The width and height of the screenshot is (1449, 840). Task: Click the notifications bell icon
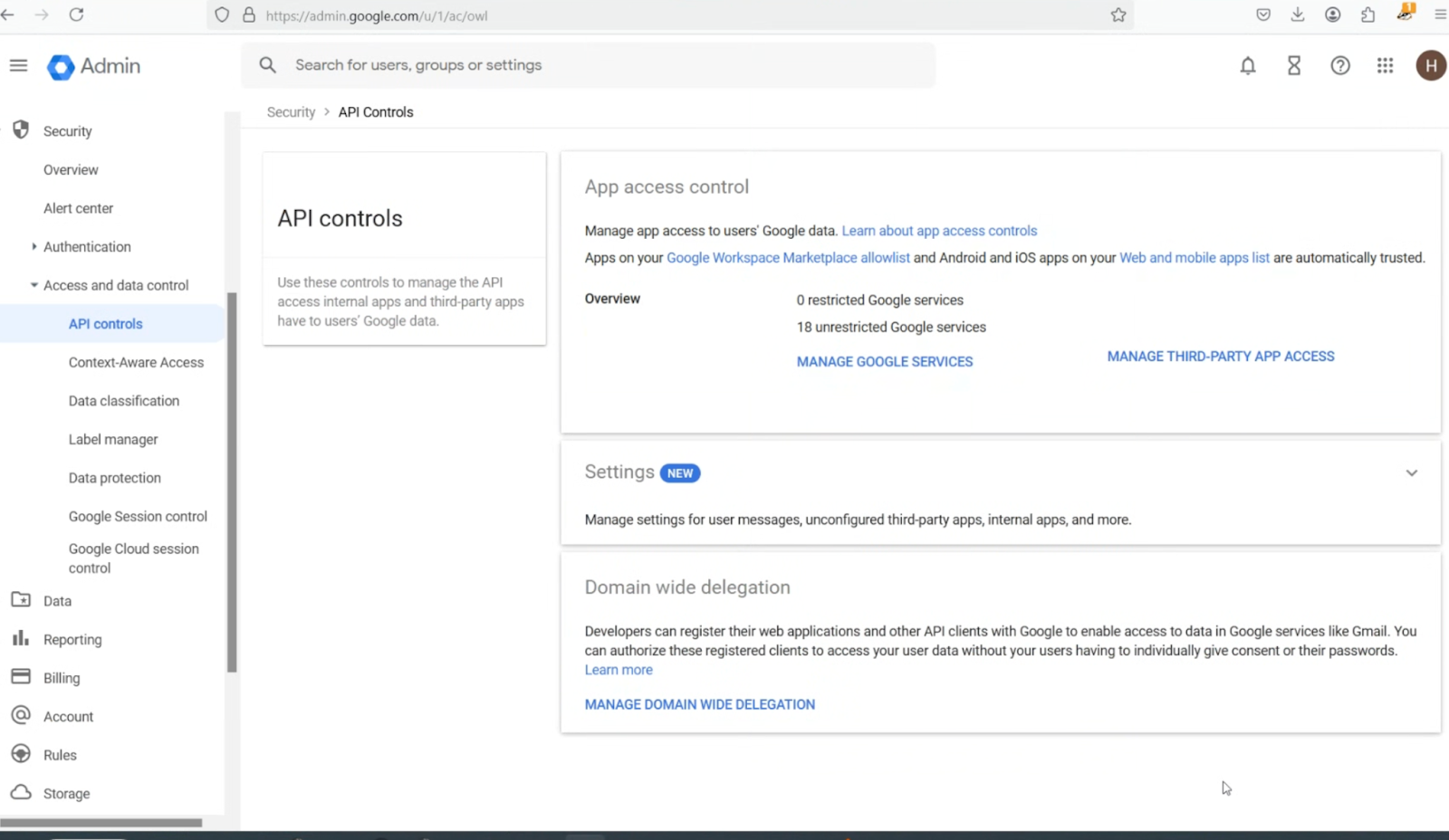1248,65
